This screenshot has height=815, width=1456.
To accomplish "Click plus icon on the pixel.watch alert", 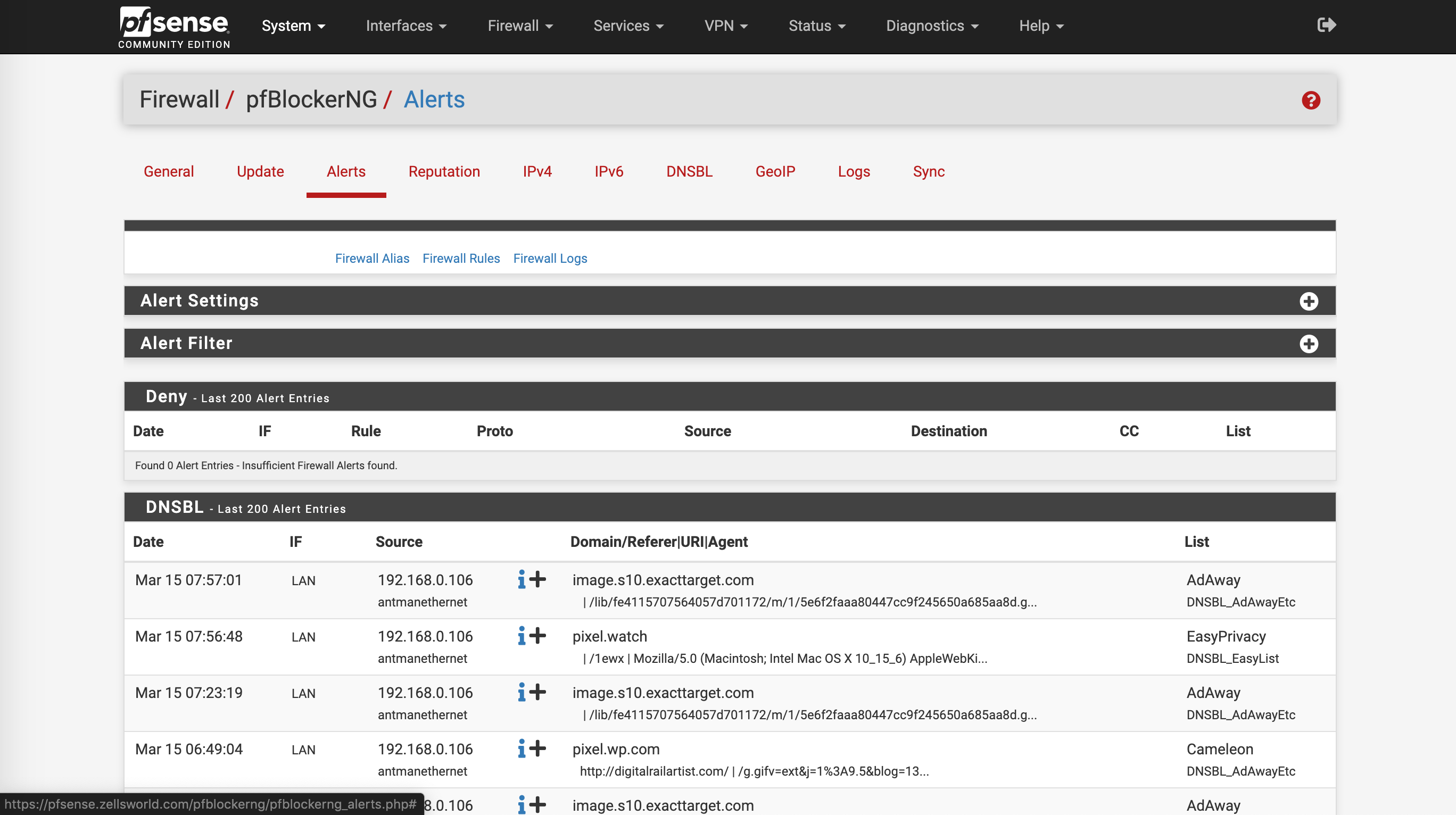I will click(538, 636).
